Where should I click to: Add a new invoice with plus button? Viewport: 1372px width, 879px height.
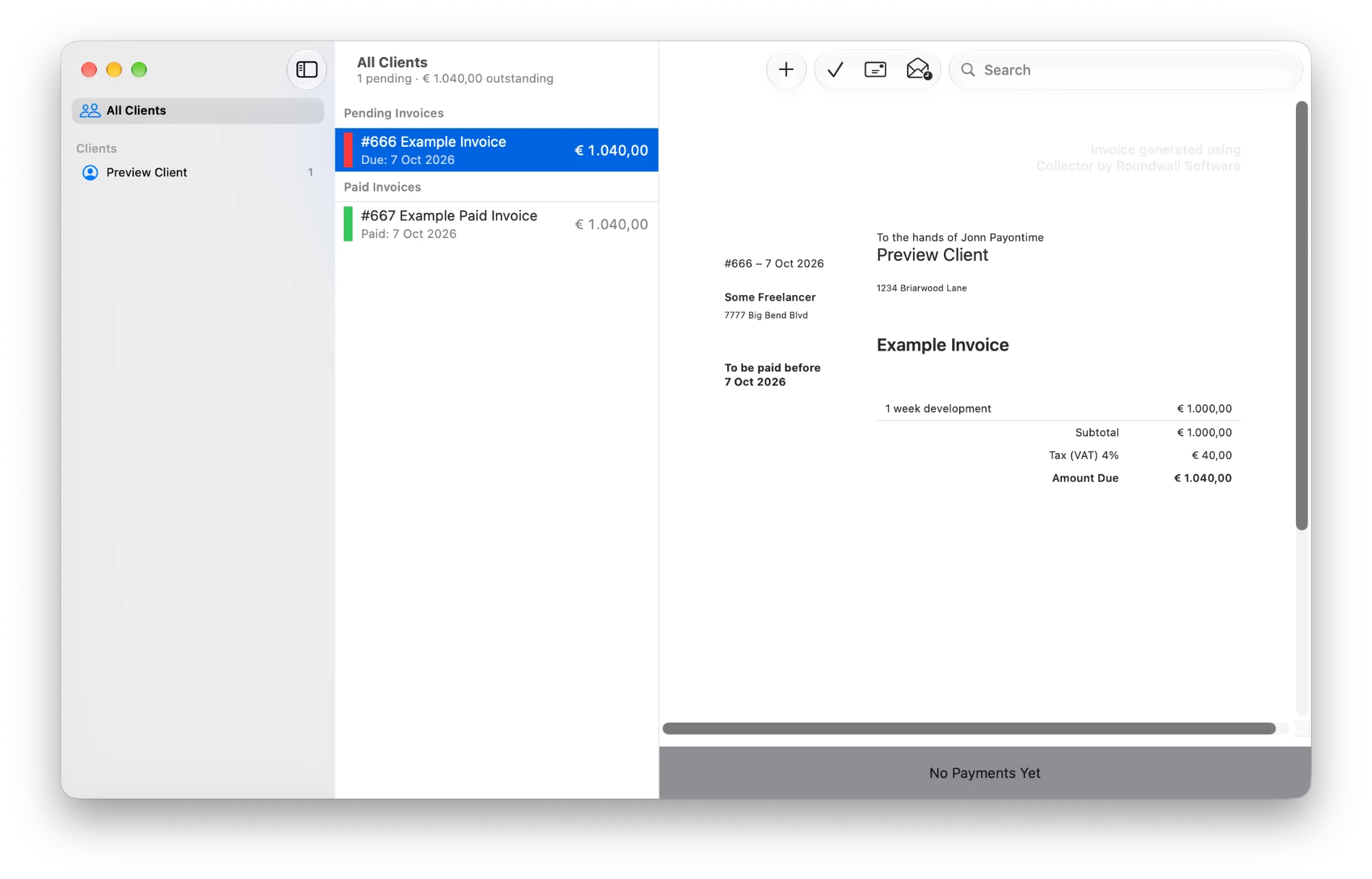click(786, 69)
